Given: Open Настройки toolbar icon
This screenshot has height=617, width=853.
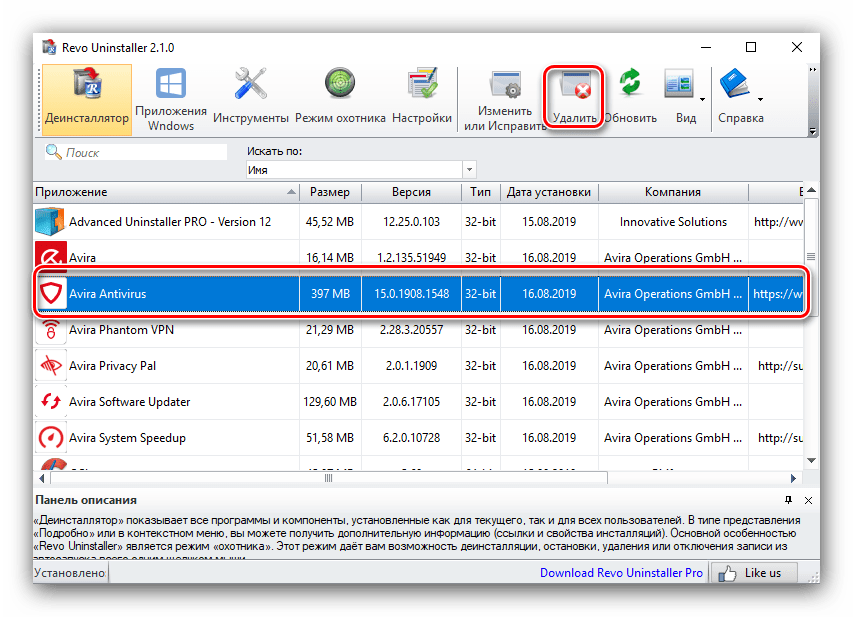Looking at the screenshot, I should pyautogui.click(x=422, y=84).
